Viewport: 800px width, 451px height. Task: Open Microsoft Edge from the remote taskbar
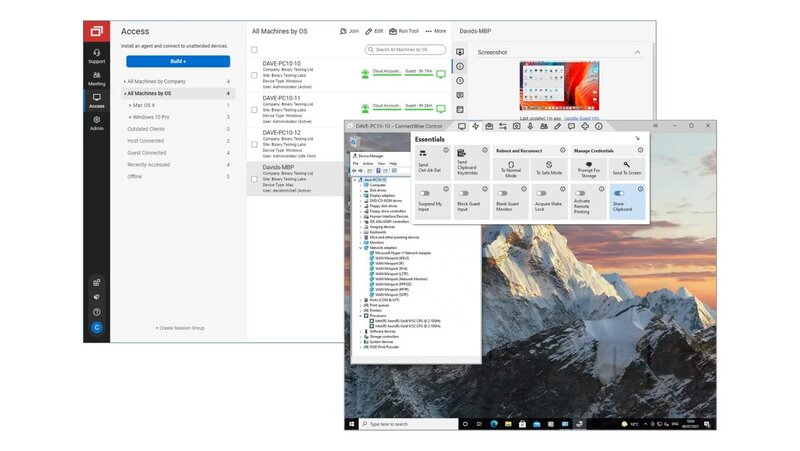pyautogui.click(x=494, y=424)
